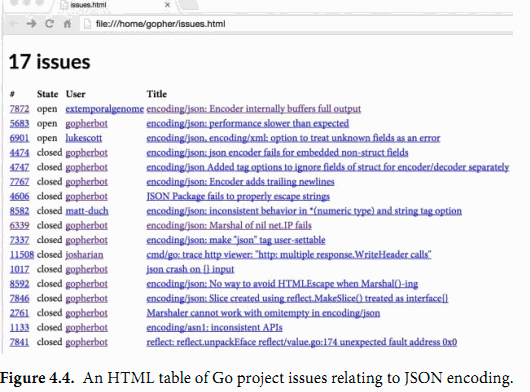Open 'encoding/asn1: inconsistent APIs' issue link
Viewport: 530px width, 392px height.
coord(214,327)
